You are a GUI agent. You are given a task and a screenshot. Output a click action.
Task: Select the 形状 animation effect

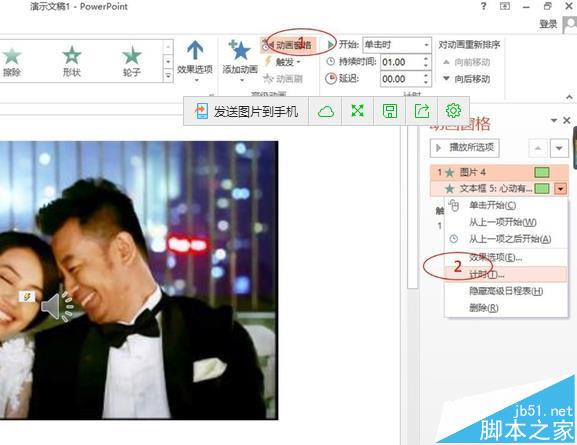(x=72, y=61)
